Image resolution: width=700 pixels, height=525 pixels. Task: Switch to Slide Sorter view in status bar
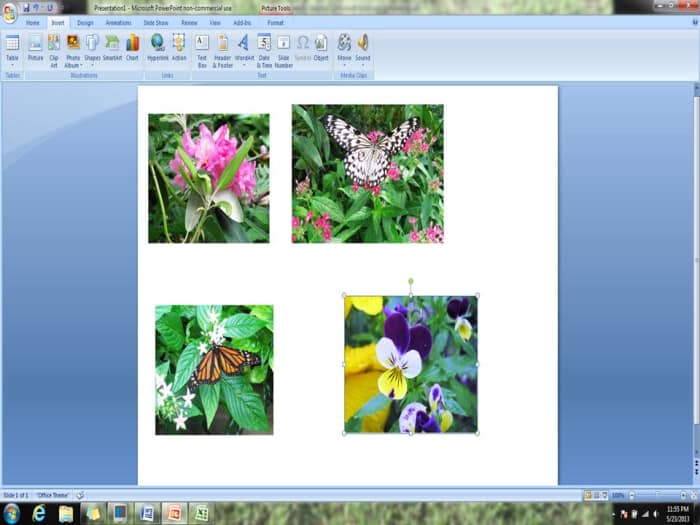tap(596, 495)
